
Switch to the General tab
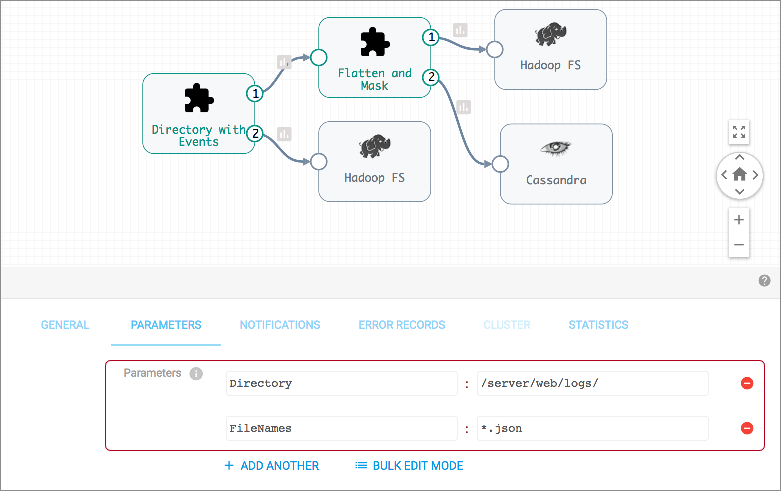coord(65,325)
